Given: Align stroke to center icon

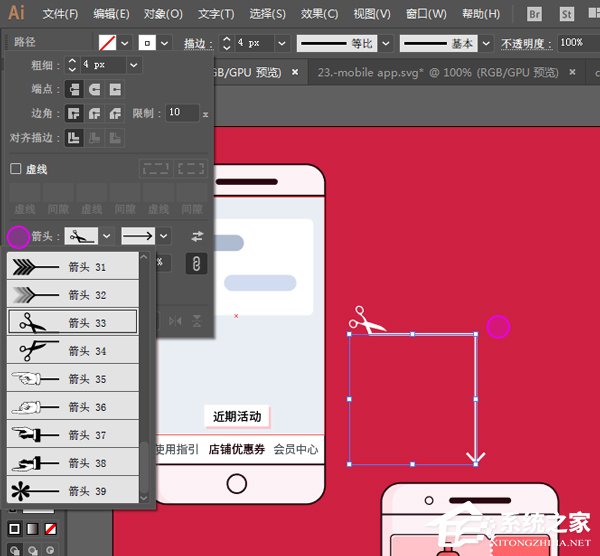Looking at the screenshot, I should click(74, 138).
